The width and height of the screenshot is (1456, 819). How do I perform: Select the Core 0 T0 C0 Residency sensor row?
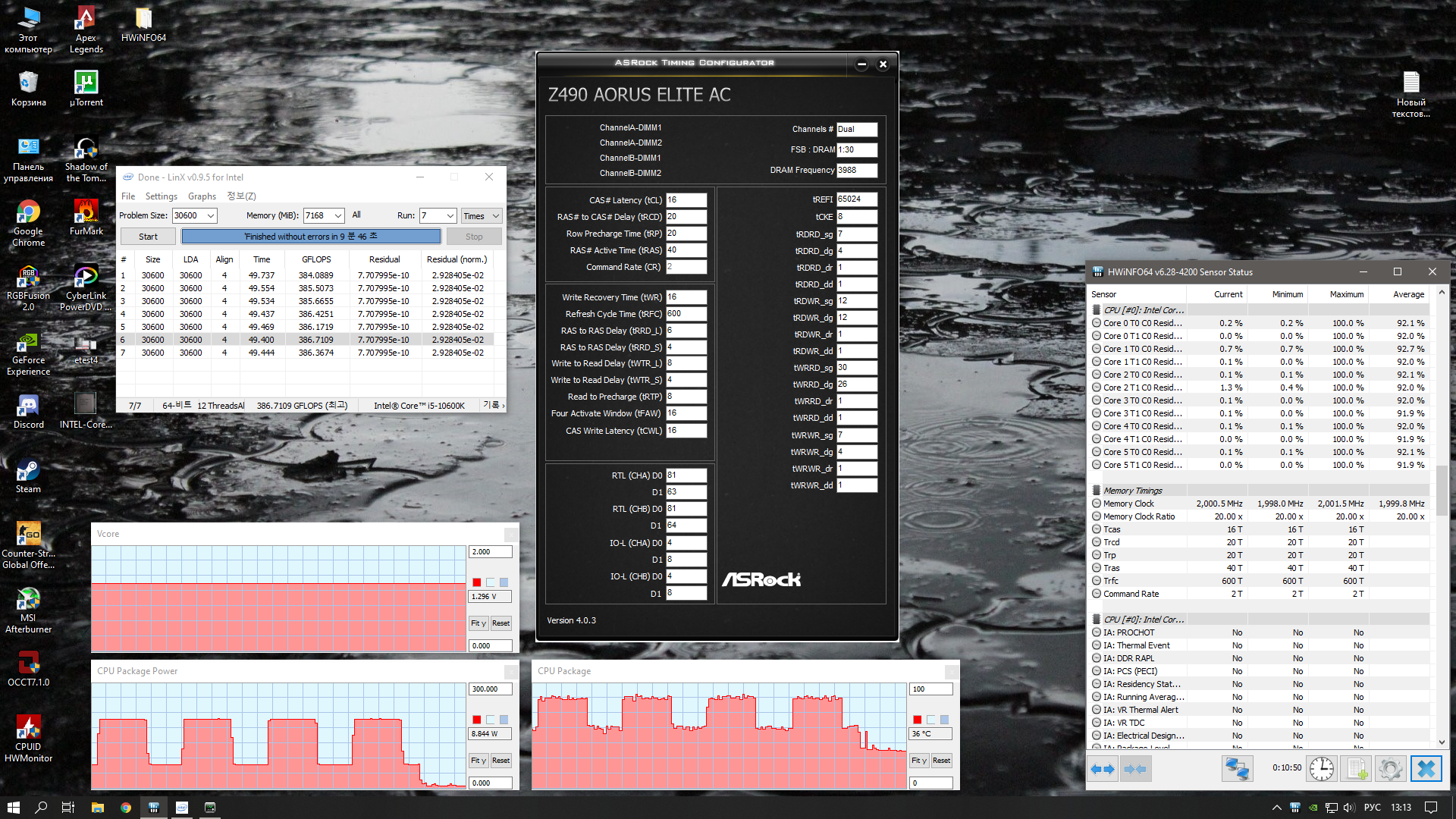[1142, 323]
